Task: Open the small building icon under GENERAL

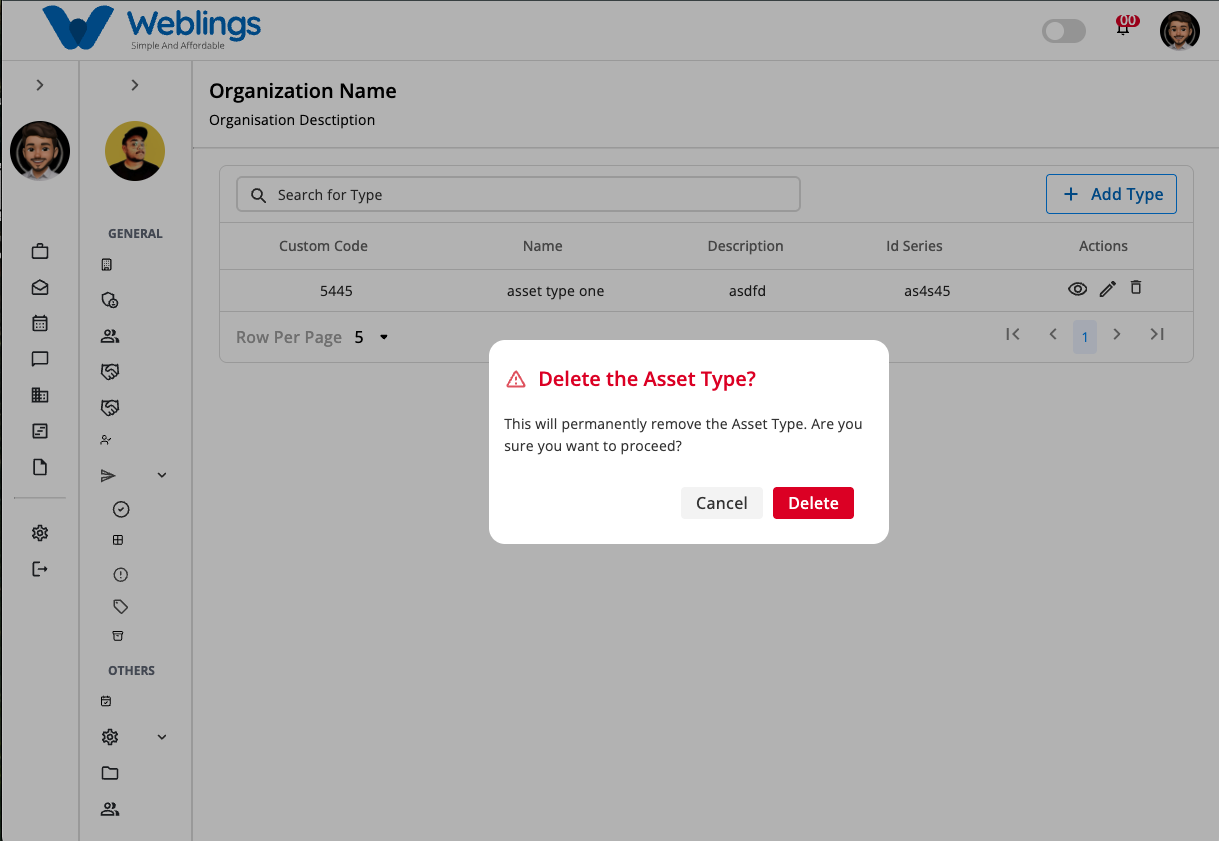Action: (107, 265)
